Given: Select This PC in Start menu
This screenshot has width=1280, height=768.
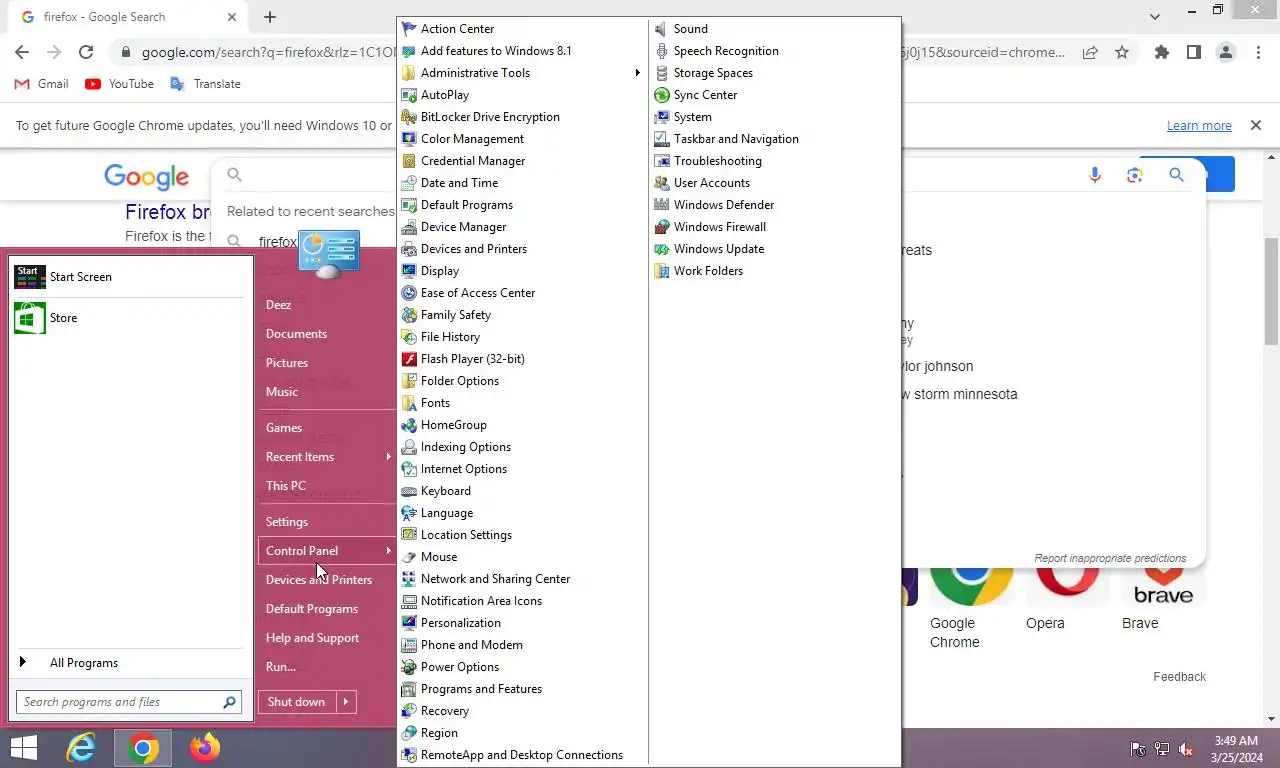Looking at the screenshot, I should [x=286, y=486].
